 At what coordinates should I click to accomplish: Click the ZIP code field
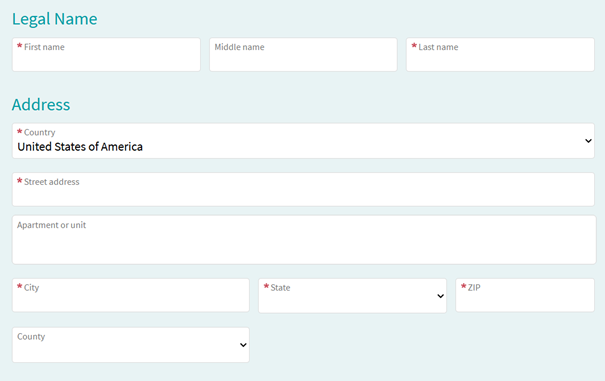[525, 295]
